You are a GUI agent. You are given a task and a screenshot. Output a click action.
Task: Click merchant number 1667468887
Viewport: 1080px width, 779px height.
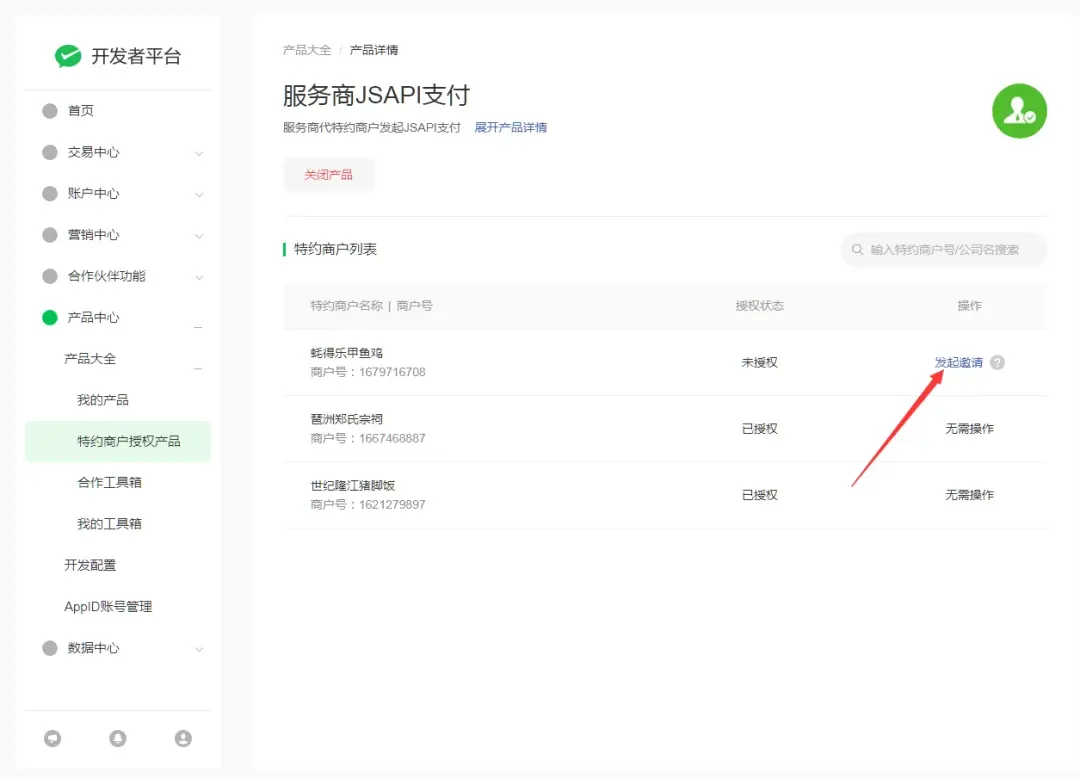pyautogui.click(x=392, y=438)
